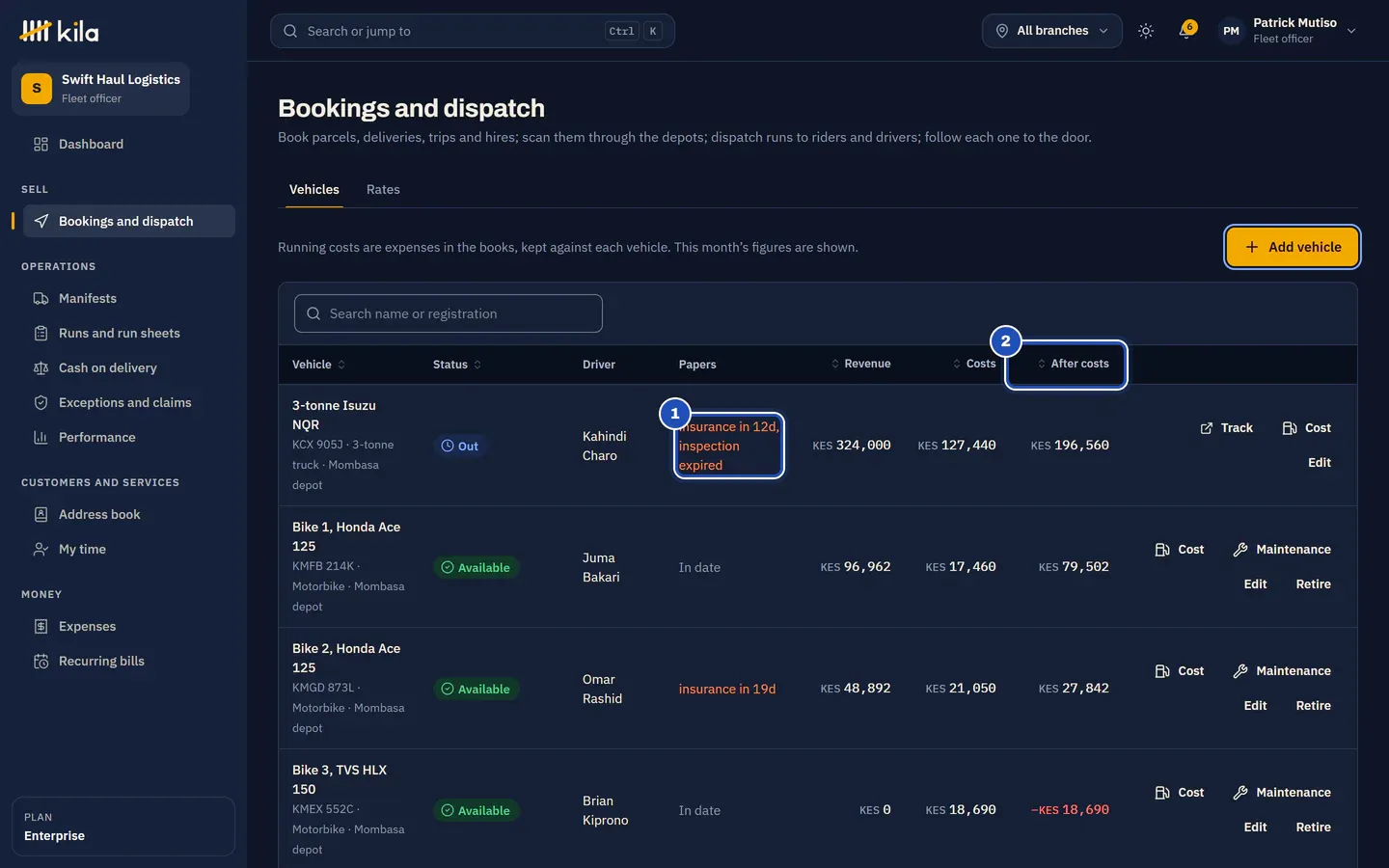This screenshot has height=868, width=1389.
Task: Click the Expenses receipt icon
Action: (41, 627)
